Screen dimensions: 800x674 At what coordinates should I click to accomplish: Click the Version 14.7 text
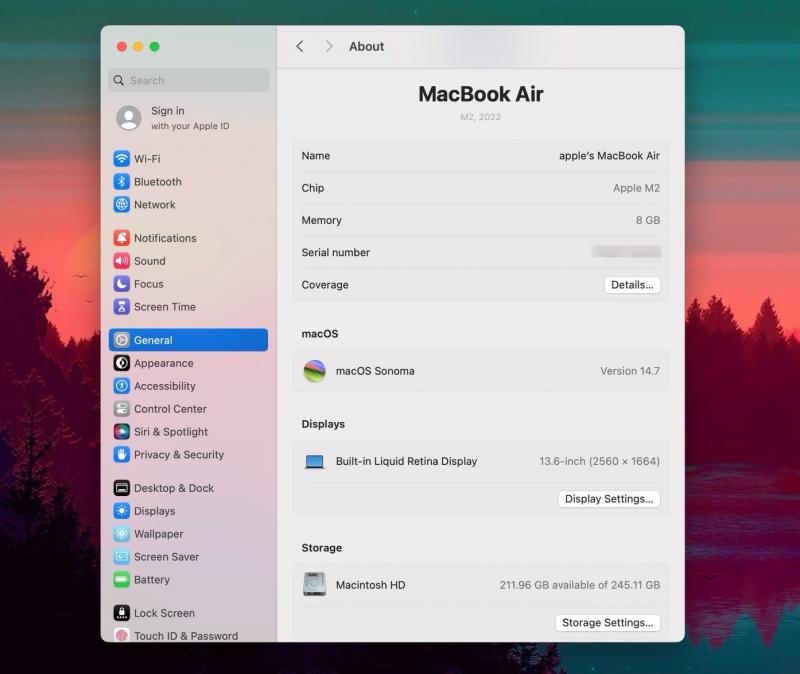coord(630,371)
